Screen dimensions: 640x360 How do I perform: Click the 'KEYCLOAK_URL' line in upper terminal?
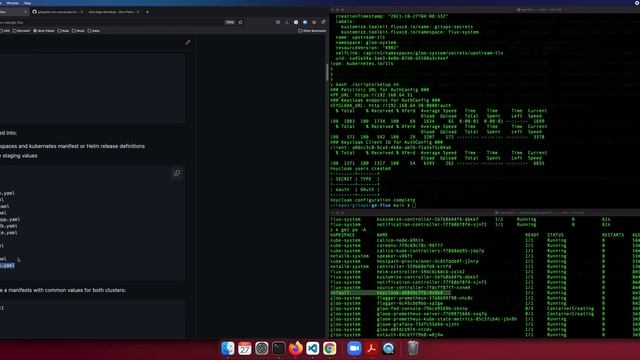pyautogui.click(x=391, y=105)
